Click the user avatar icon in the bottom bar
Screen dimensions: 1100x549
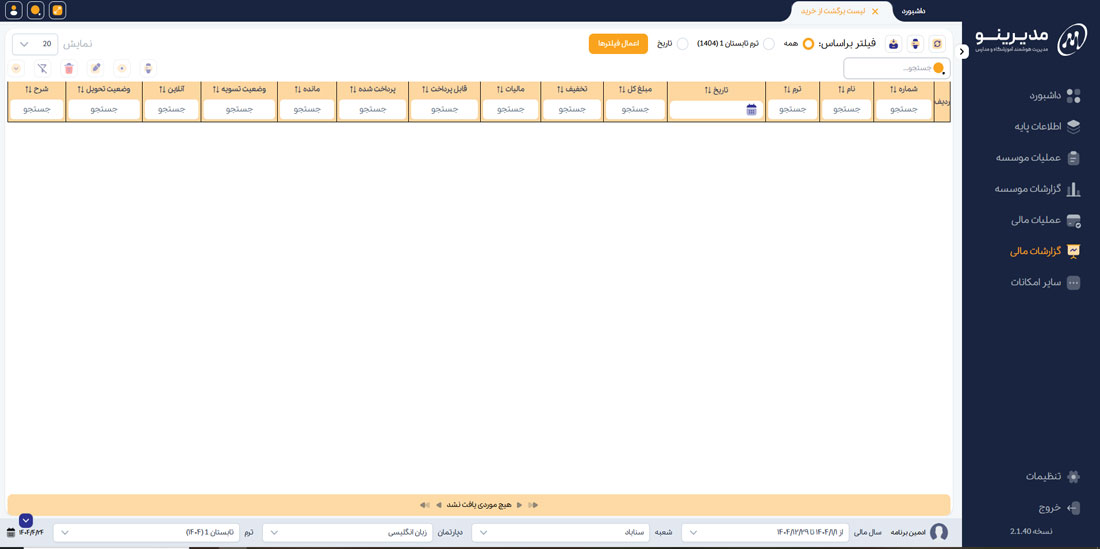click(x=938, y=532)
